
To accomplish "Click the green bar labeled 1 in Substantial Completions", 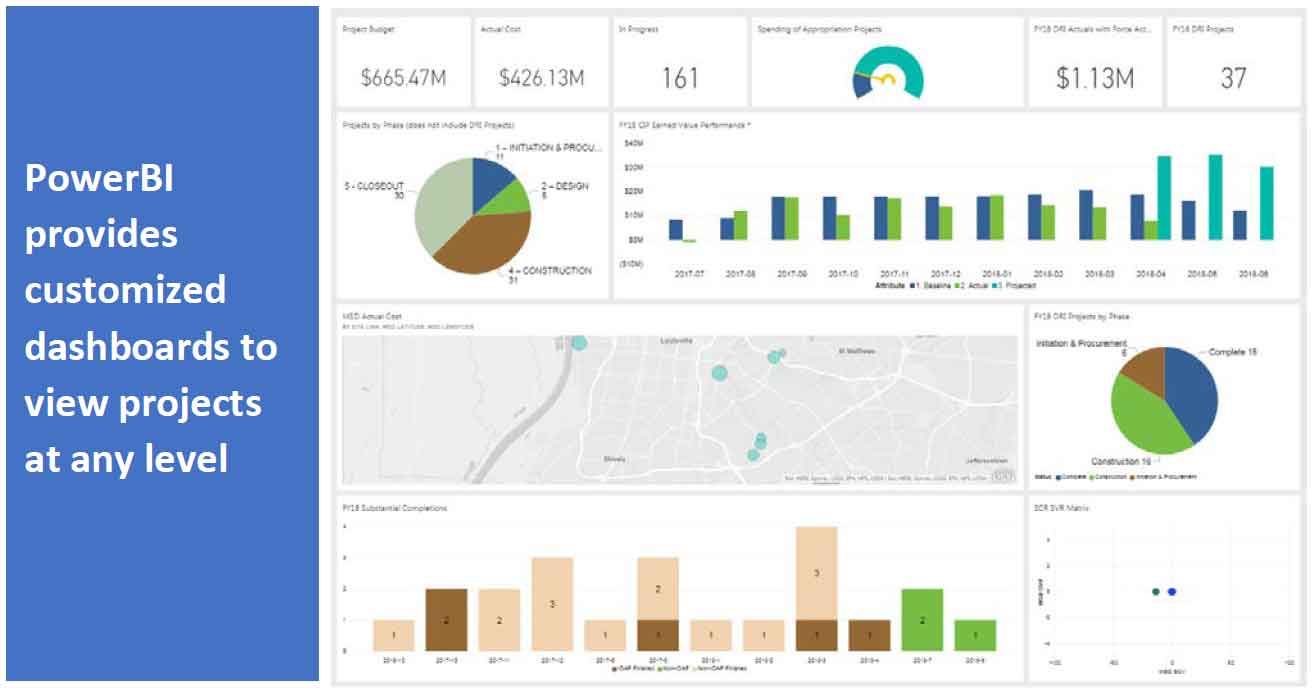I will 976,636.
